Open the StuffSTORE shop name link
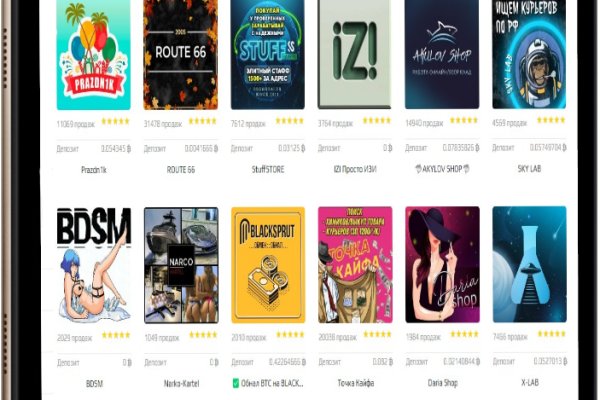This screenshot has height=400, width=600. pos(268,169)
